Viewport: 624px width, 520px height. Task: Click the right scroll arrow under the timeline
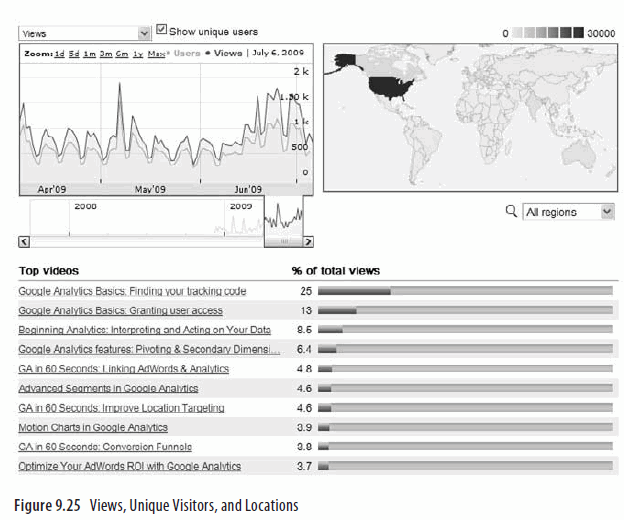point(308,241)
